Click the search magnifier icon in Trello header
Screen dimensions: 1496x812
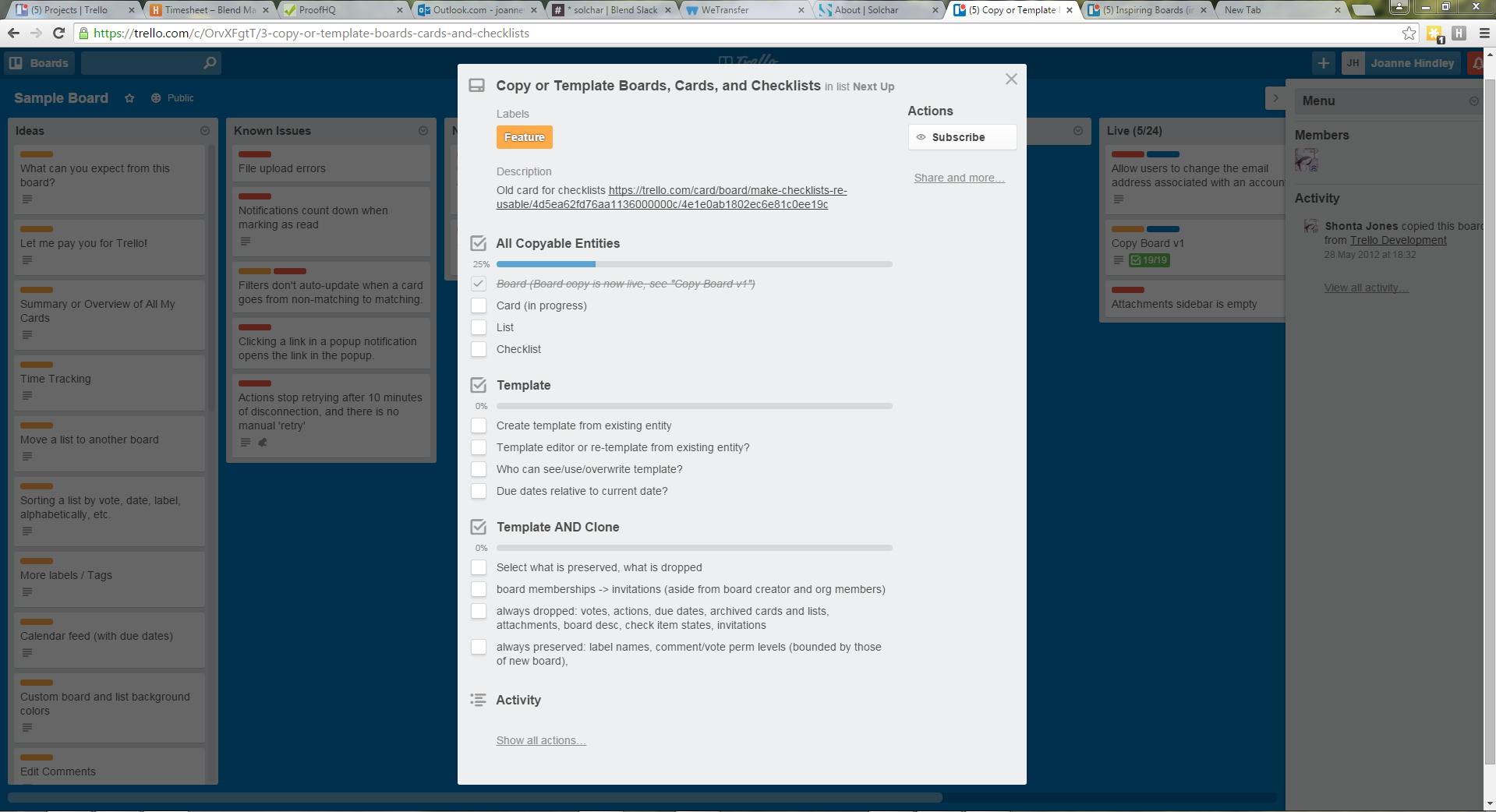(210, 63)
